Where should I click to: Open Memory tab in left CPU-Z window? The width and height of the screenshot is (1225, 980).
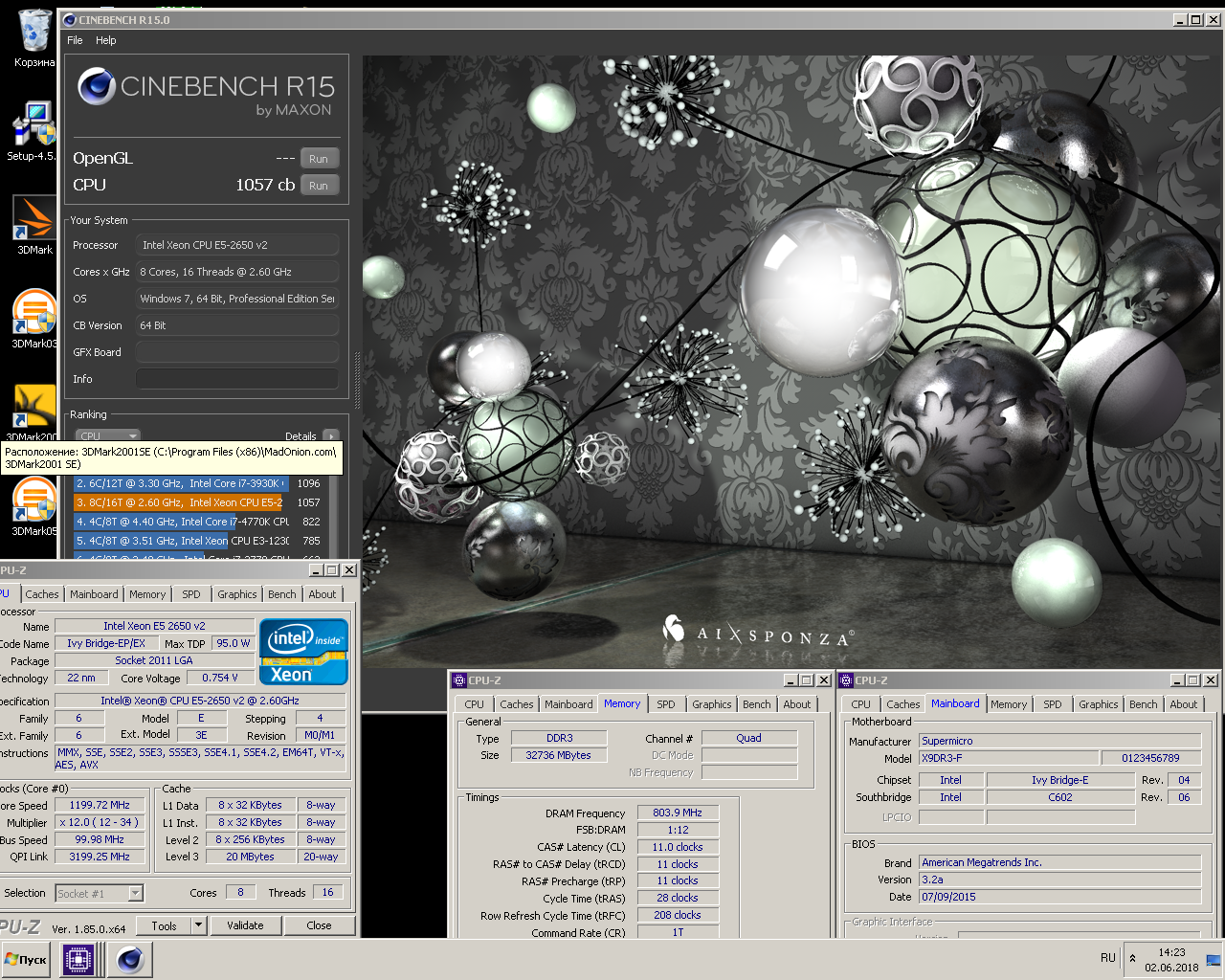147,594
